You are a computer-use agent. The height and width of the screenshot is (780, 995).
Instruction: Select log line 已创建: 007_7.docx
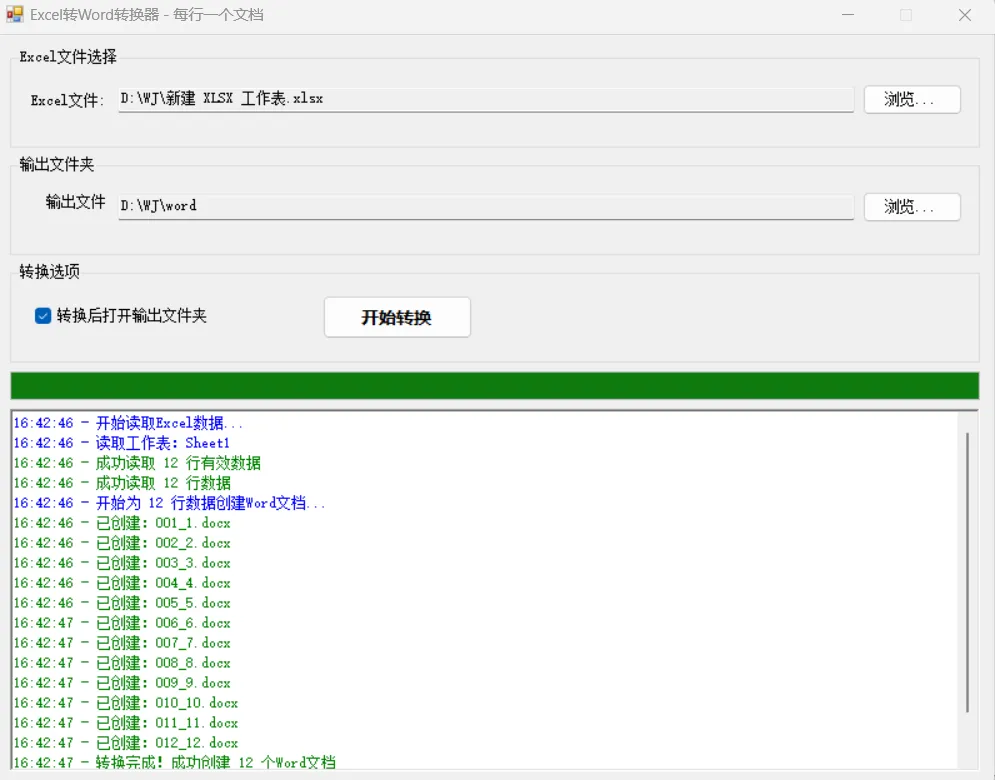[x=122, y=643]
